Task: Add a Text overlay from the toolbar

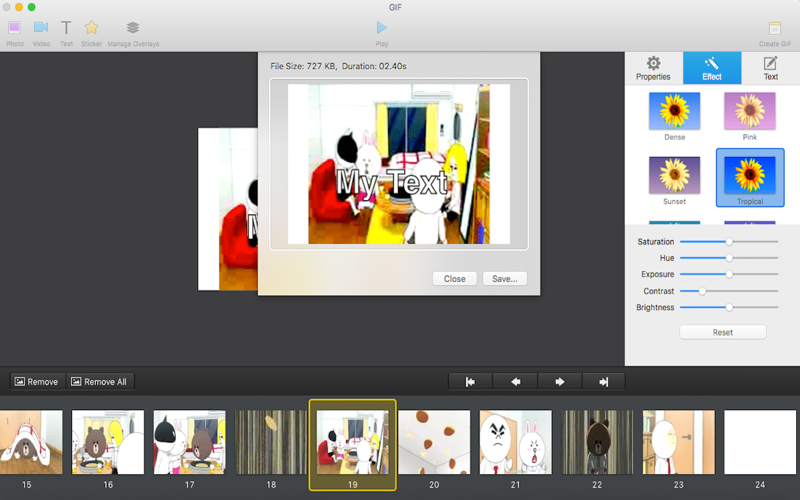Action: (x=66, y=34)
